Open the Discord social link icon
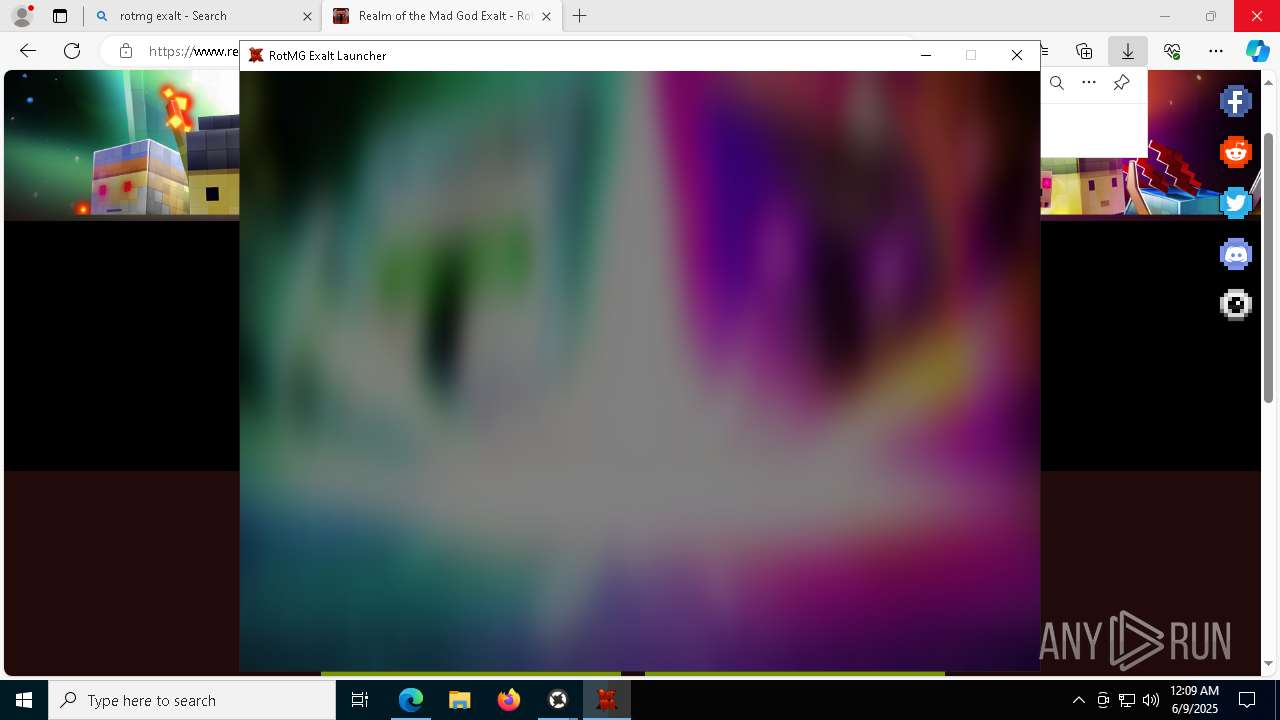Screen dimensions: 1280x720 point(1236,254)
